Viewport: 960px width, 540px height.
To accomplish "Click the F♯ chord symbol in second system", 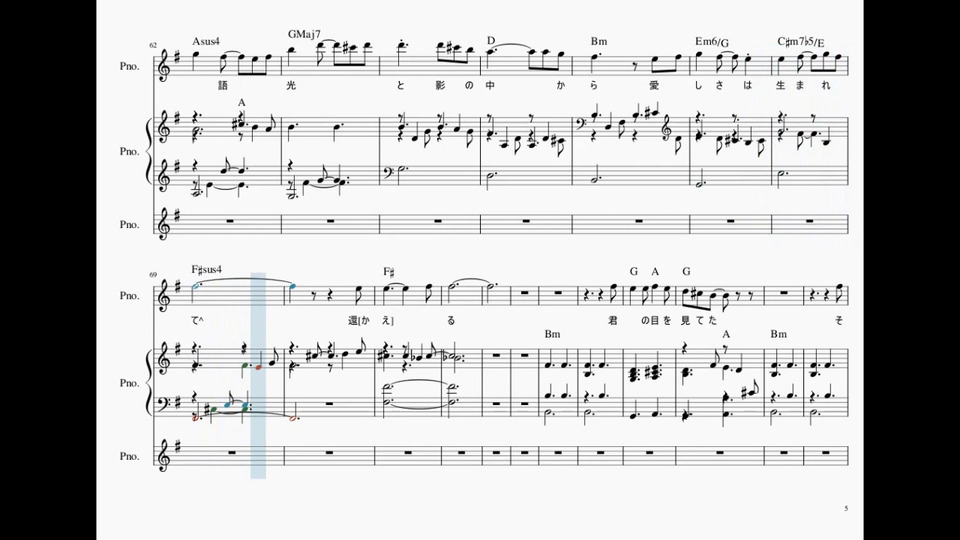I will click(389, 271).
